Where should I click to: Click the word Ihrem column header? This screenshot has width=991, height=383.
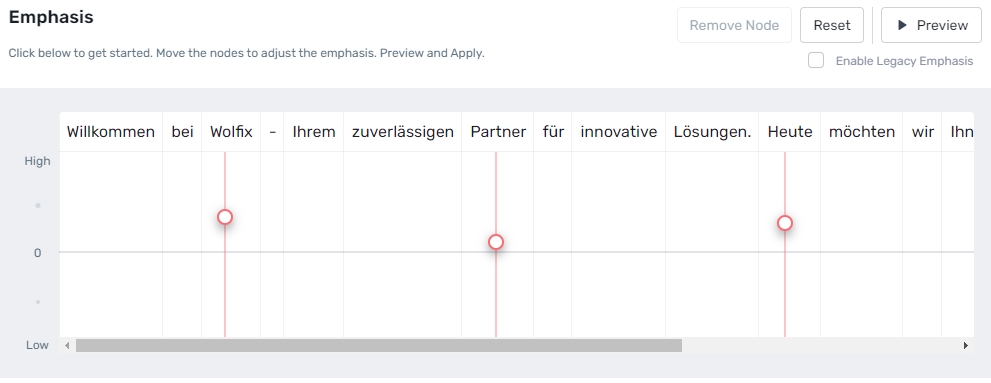click(313, 132)
